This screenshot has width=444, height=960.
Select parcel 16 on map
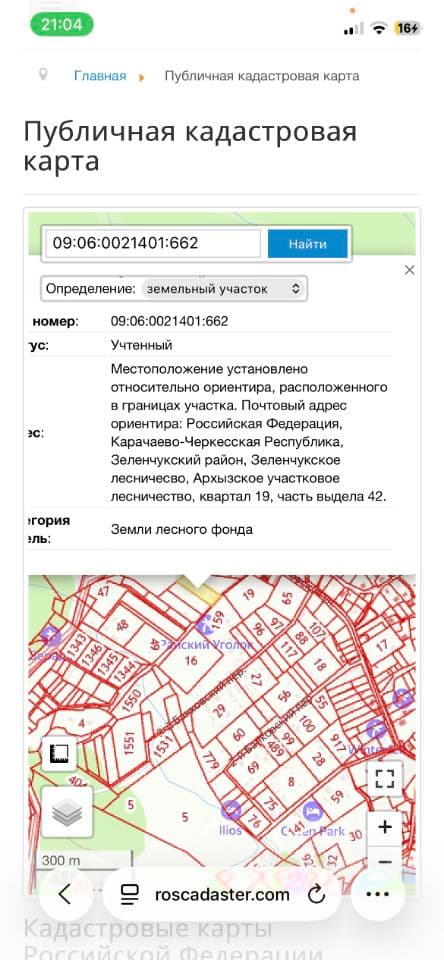(190, 660)
